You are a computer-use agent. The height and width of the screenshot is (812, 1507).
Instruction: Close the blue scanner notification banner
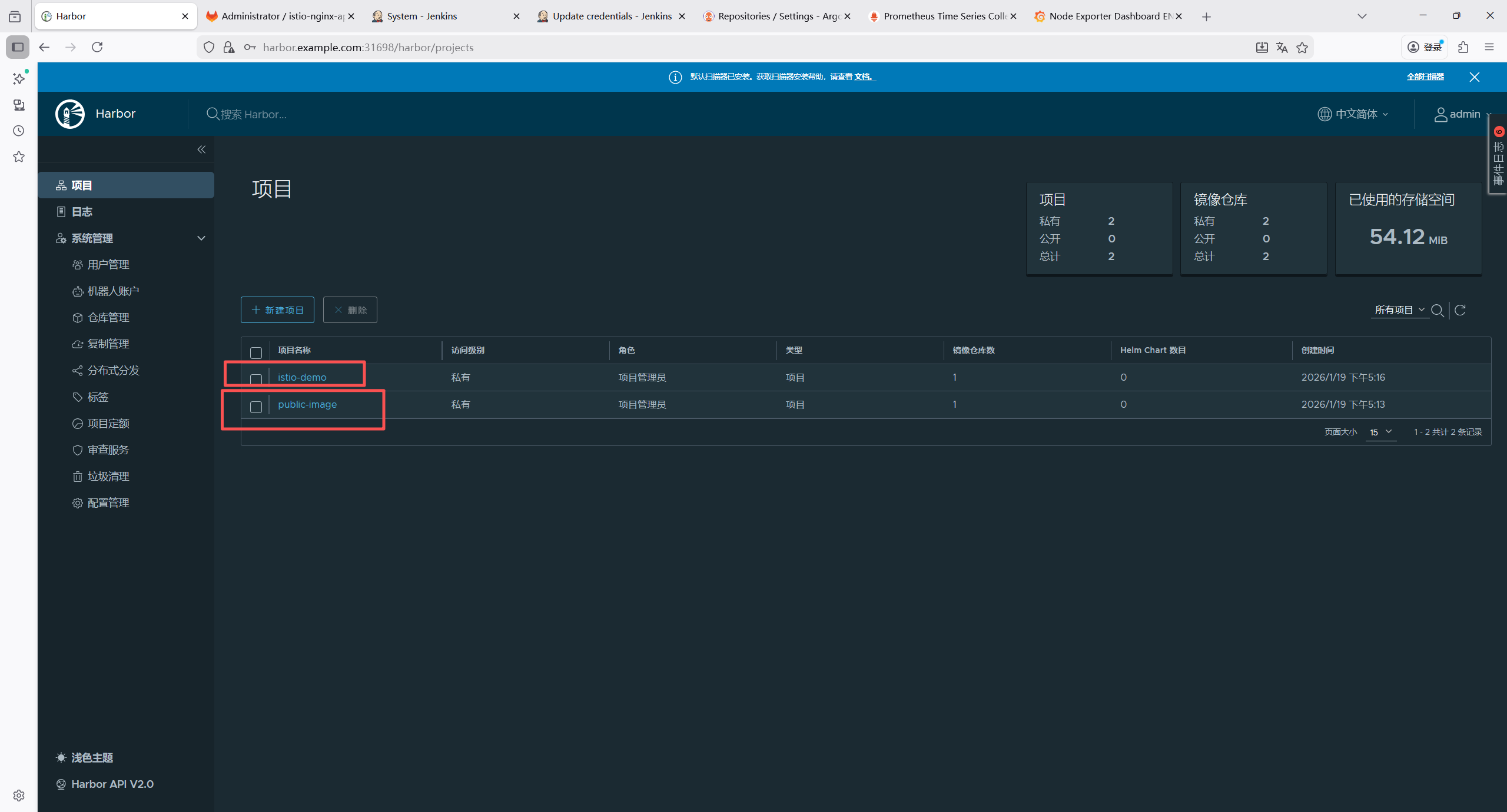[1474, 77]
